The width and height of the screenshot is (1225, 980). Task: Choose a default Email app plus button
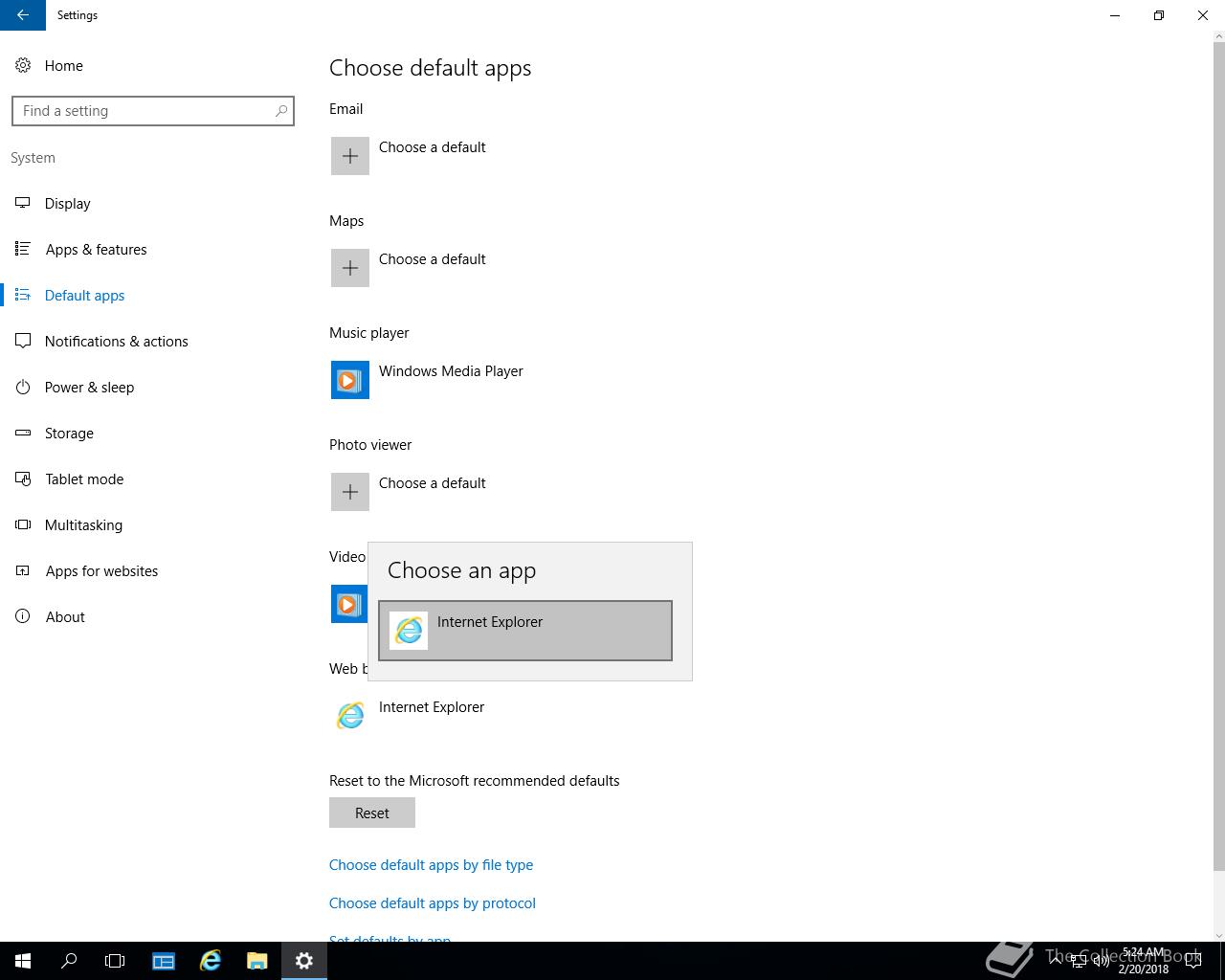click(350, 156)
